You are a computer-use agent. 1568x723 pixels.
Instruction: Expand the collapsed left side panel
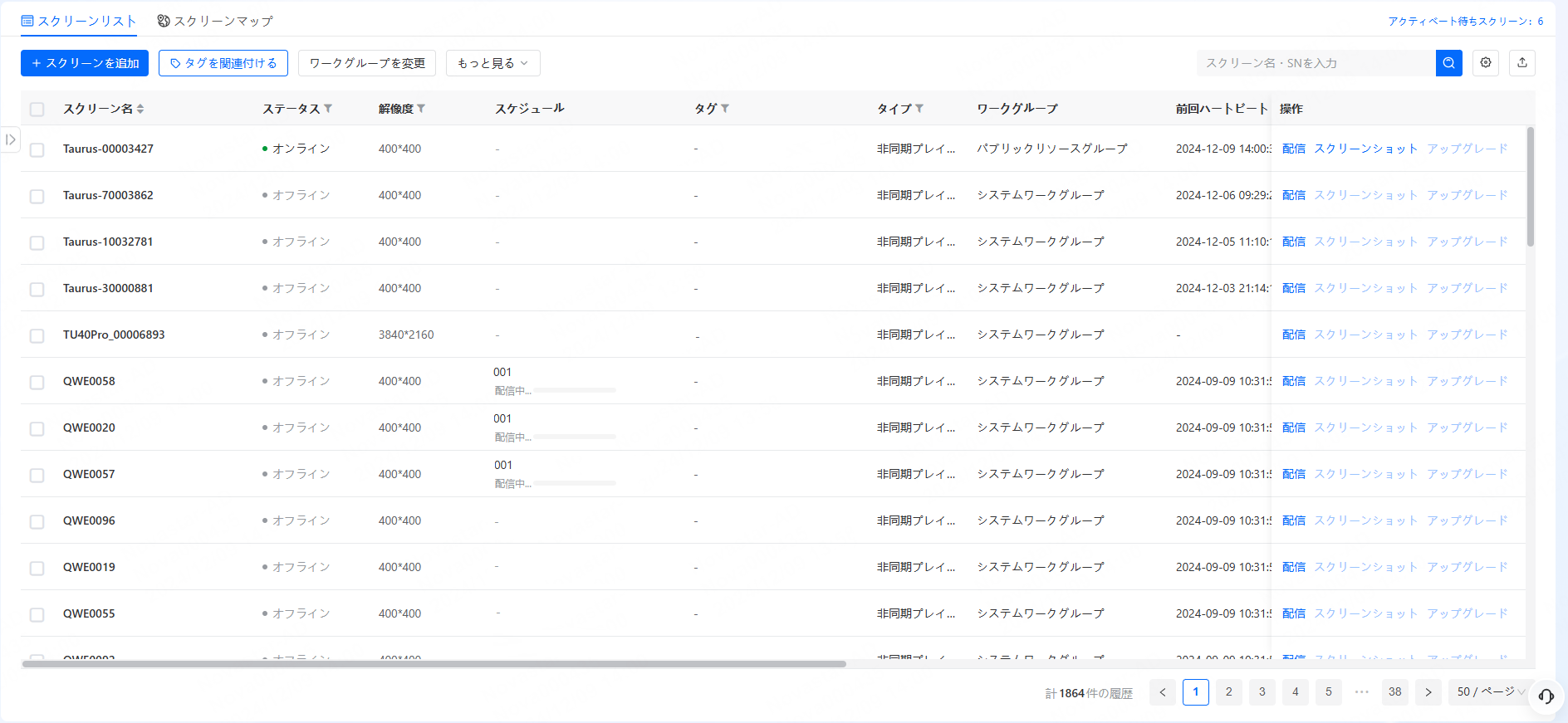tap(10, 139)
